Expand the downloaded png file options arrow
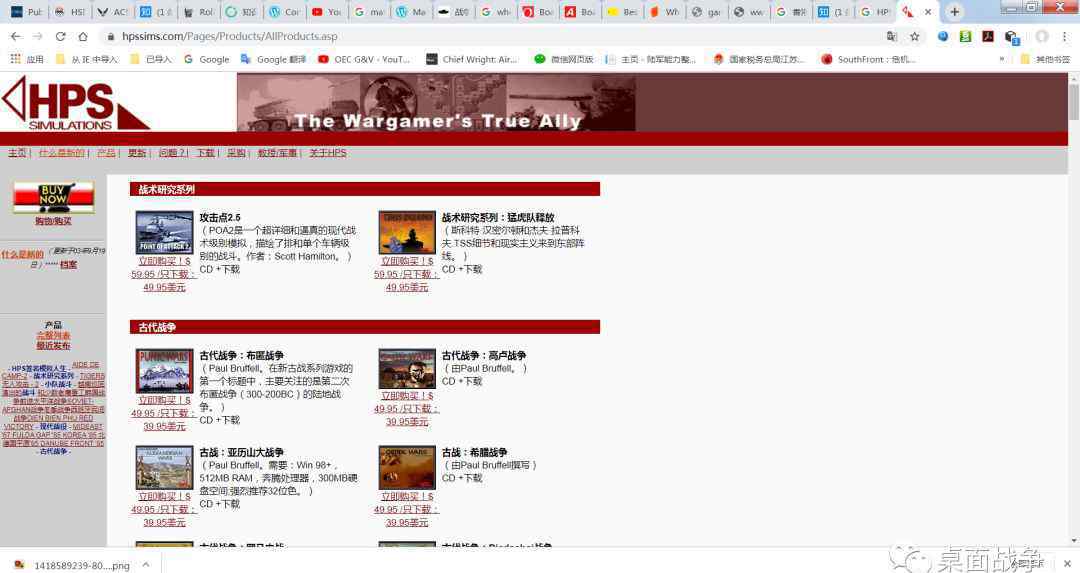This screenshot has width=1080, height=573. tap(146, 565)
